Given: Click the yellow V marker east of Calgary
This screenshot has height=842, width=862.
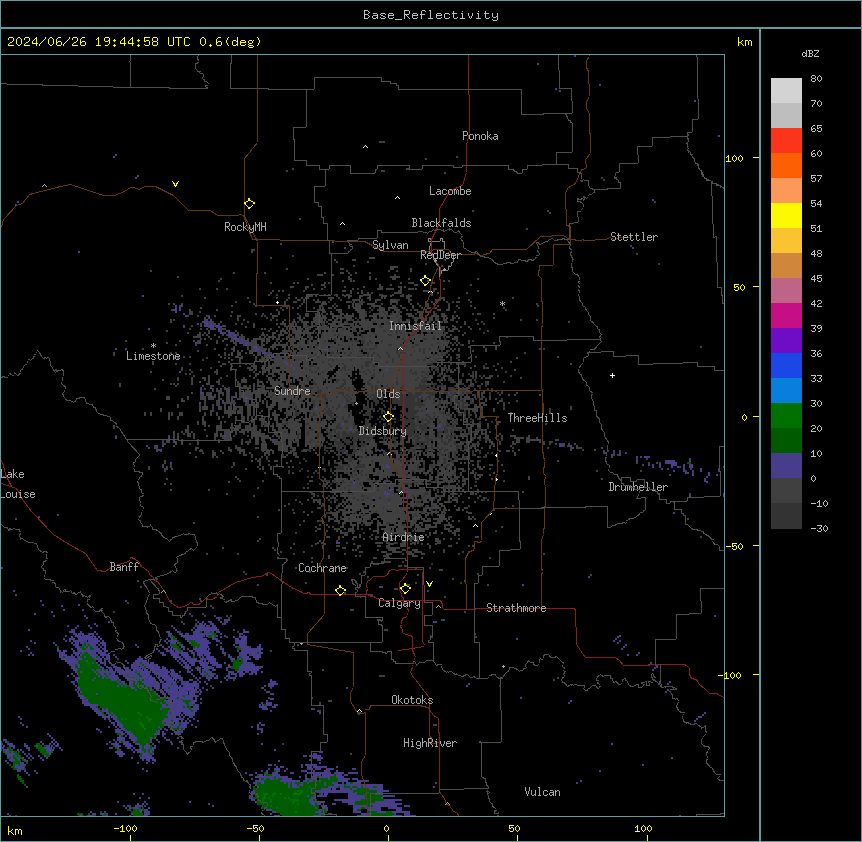Looking at the screenshot, I should 429,584.
